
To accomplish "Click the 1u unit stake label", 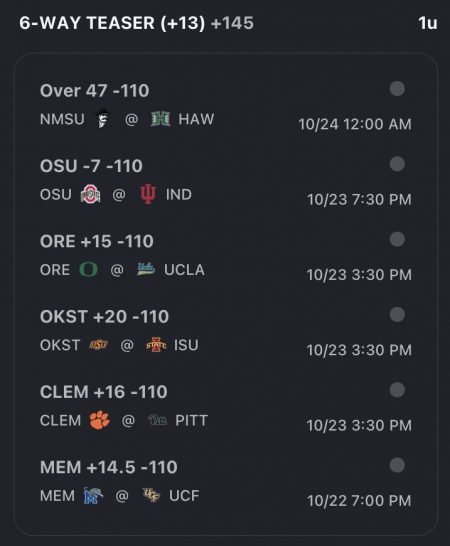I will [x=428, y=23].
